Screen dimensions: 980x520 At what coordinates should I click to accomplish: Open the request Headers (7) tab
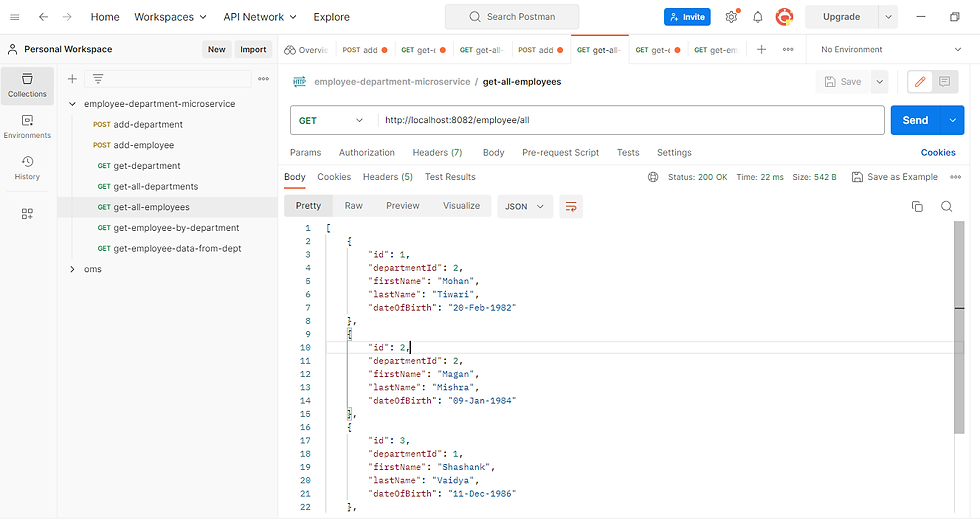438,152
